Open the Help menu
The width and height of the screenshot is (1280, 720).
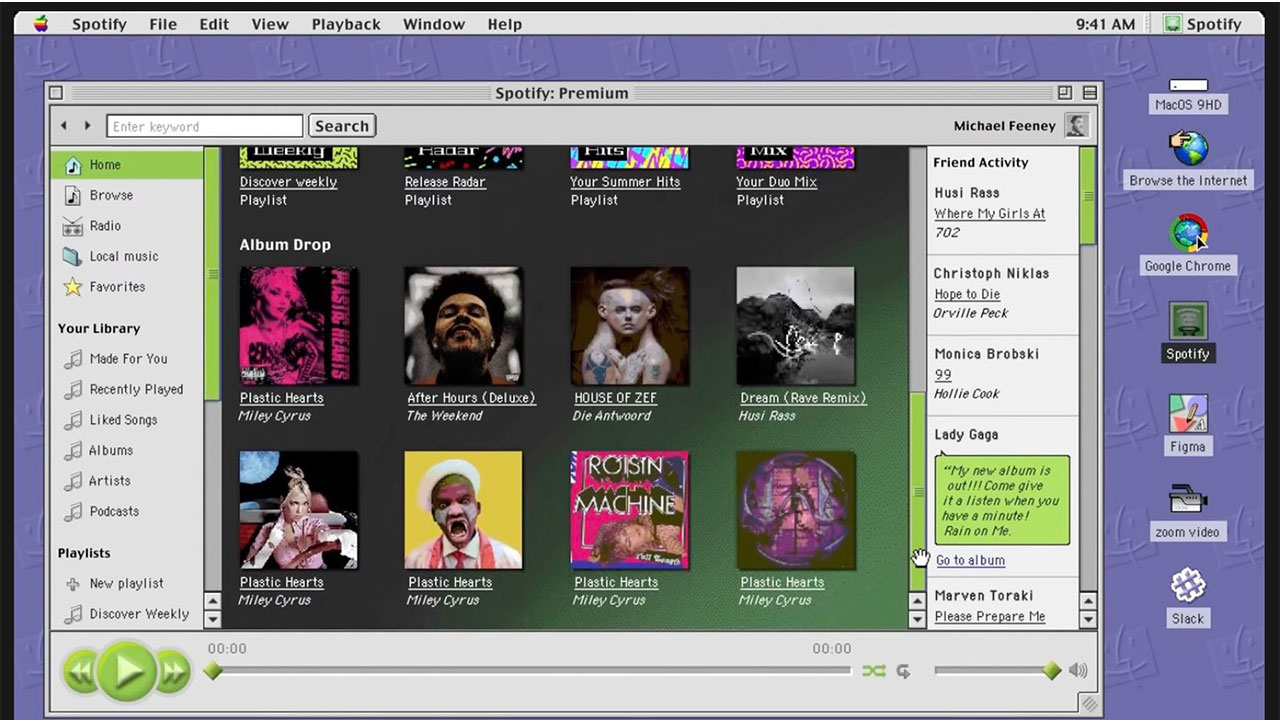tap(504, 24)
